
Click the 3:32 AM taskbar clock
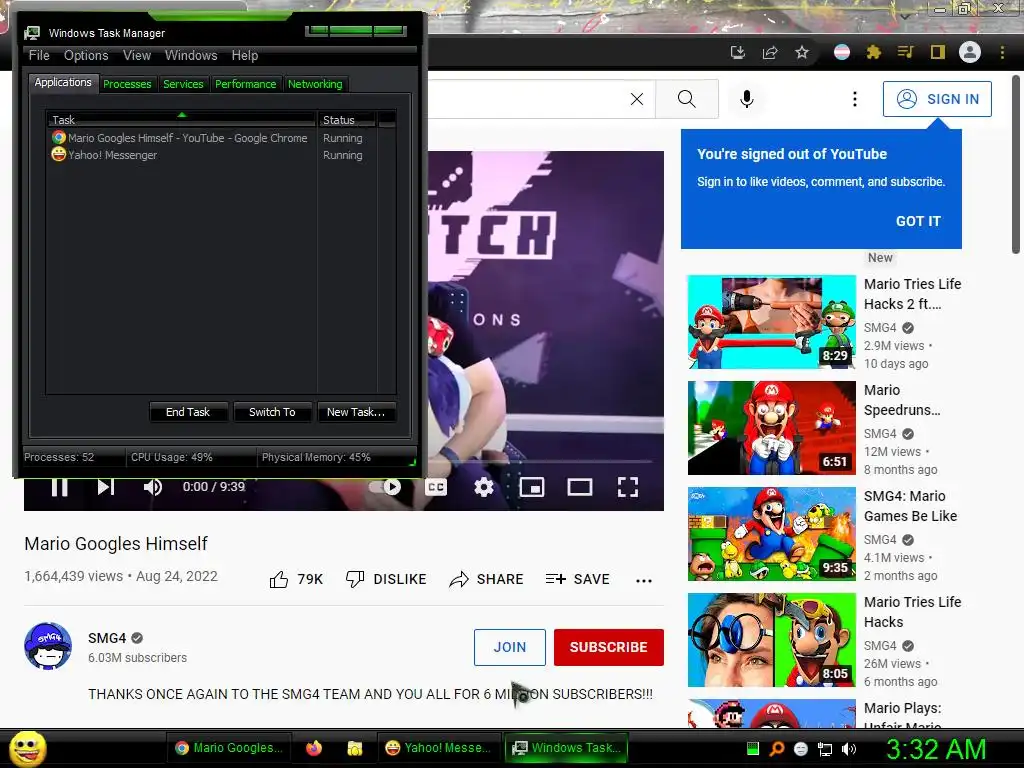(x=936, y=750)
